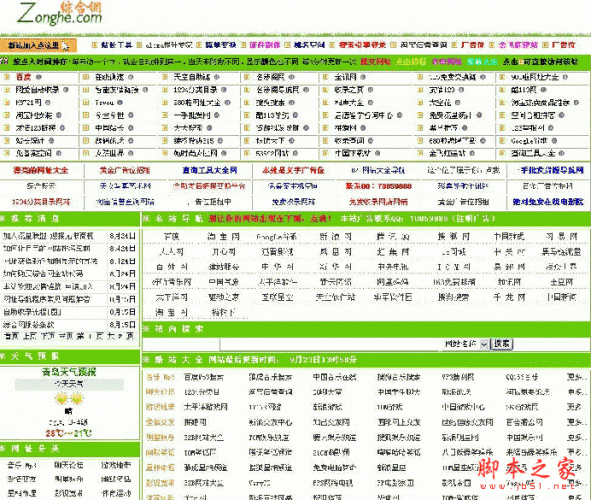Open the 中国站长 link
This screenshot has width=591, height=500.
pyautogui.click(x=109, y=128)
